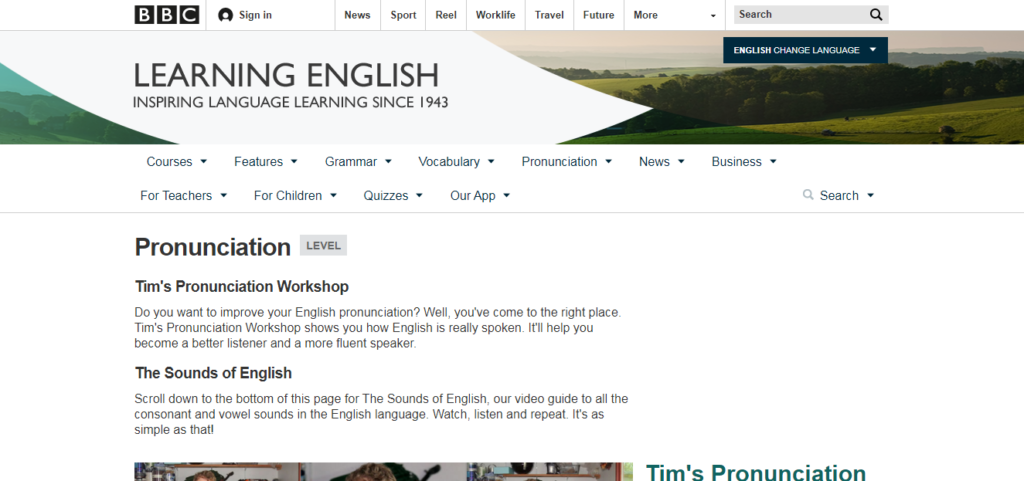1024x481 pixels.
Task: Click magnifier icon beside Learning English Search
Action: (808, 194)
